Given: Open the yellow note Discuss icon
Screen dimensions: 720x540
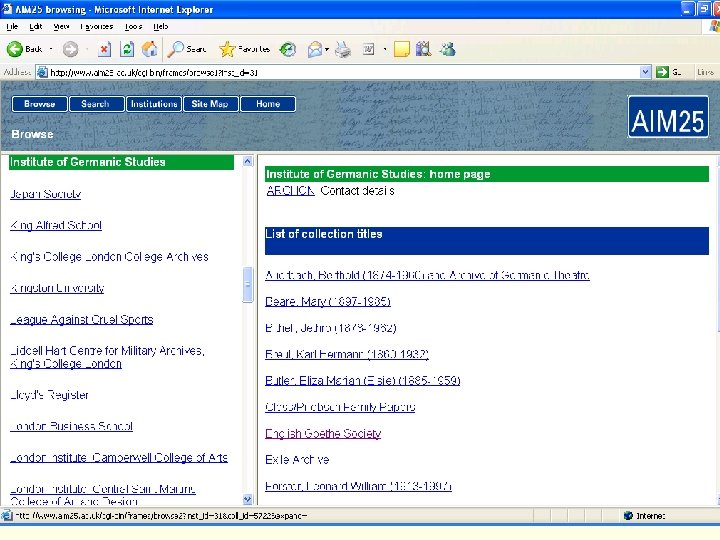Looking at the screenshot, I should point(402,49).
